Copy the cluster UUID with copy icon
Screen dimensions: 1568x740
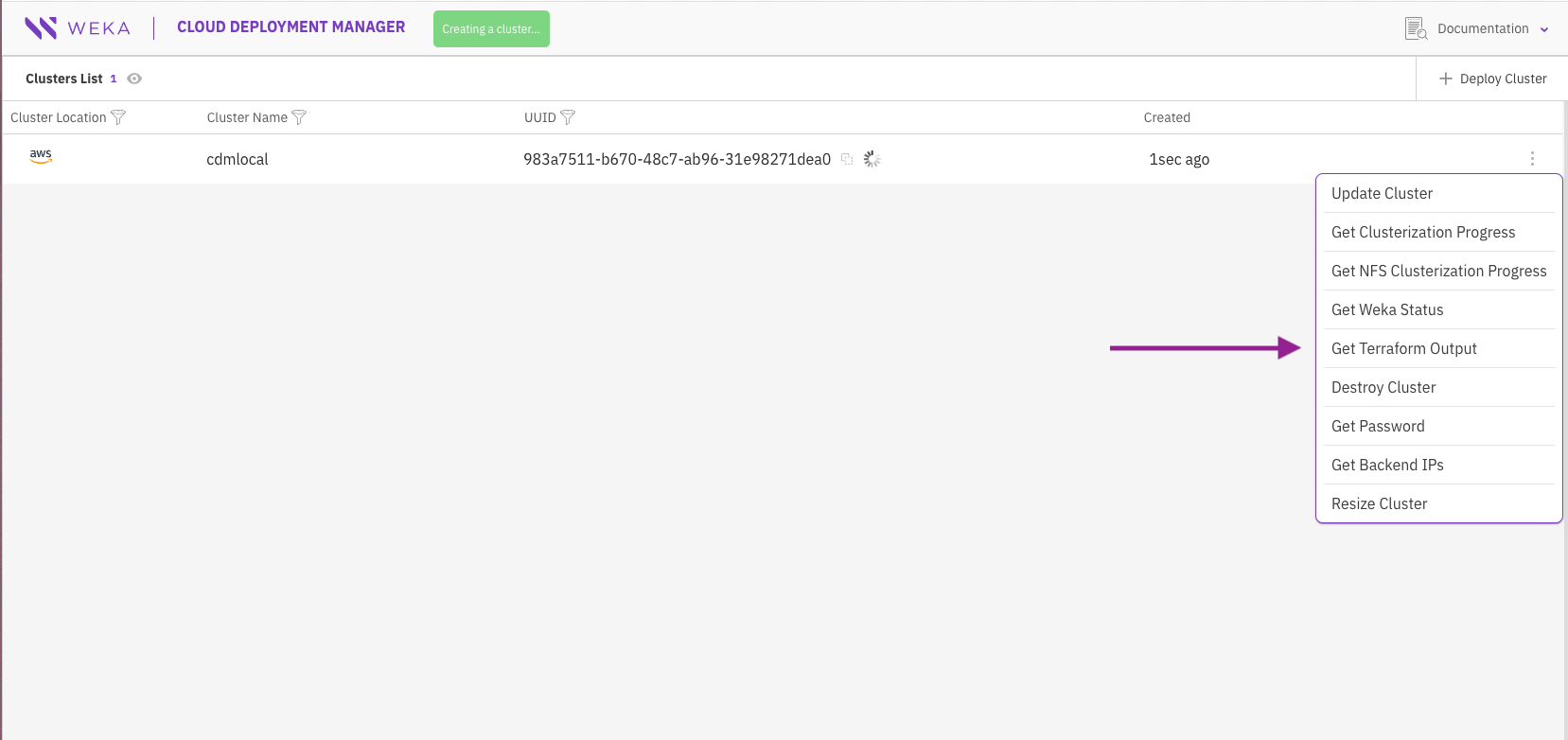click(x=847, y=159)
